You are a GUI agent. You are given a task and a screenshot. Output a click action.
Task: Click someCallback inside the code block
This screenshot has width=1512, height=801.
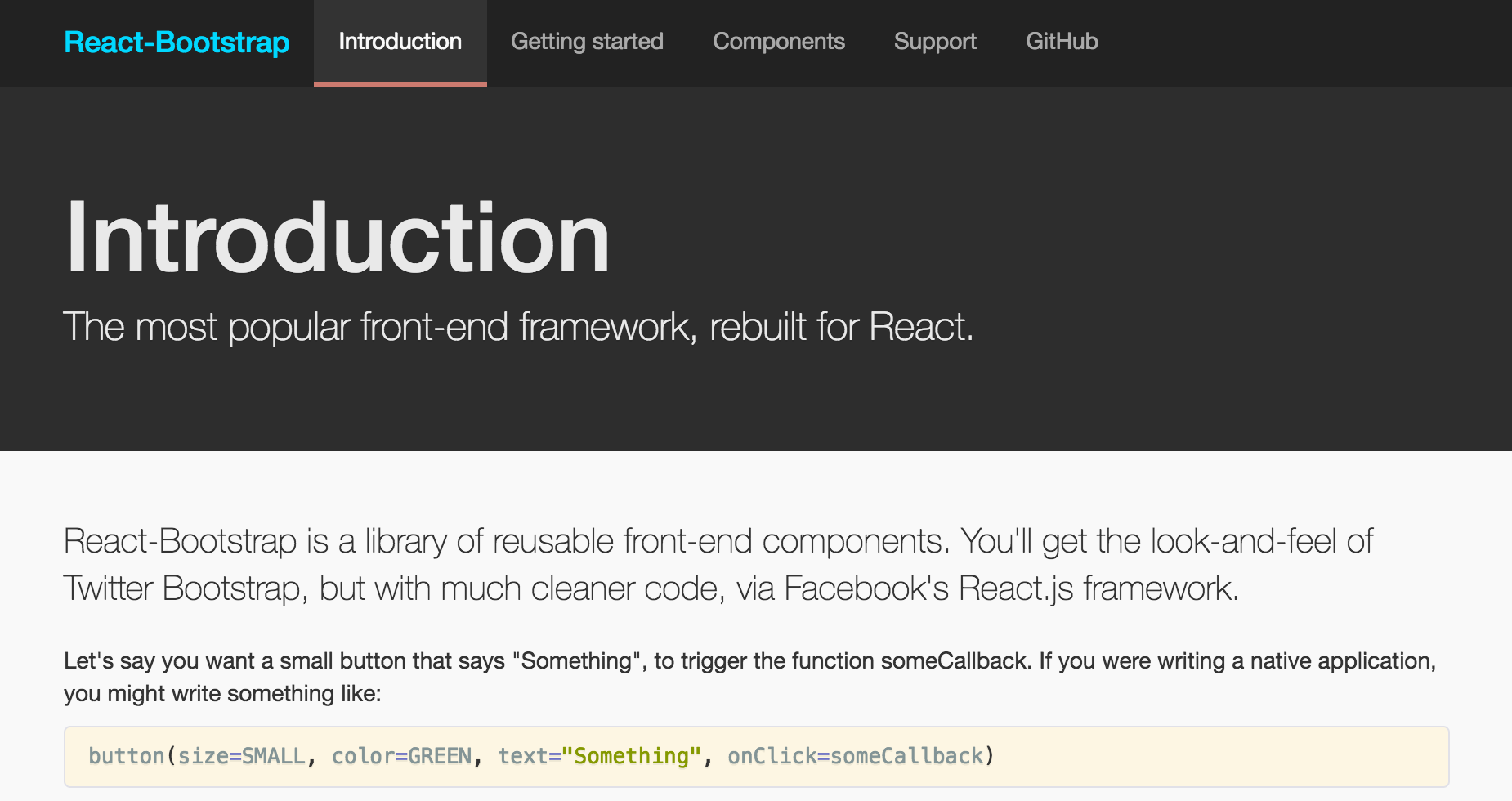[x=906, y=756]
